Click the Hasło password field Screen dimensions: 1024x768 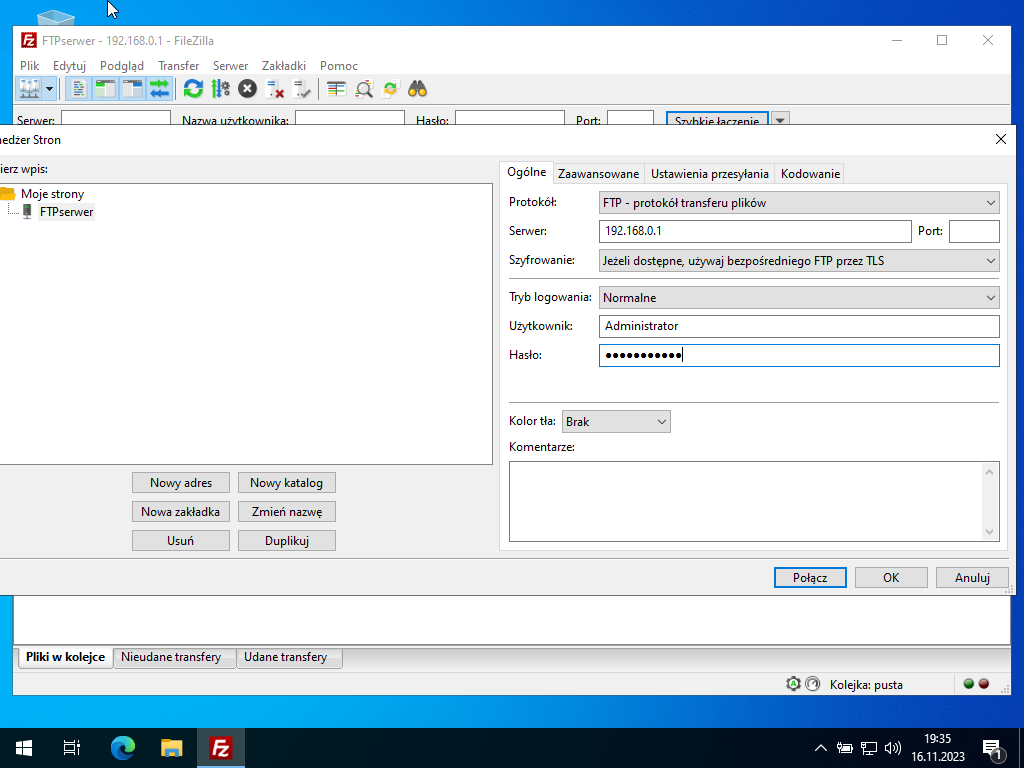(799, 355)
